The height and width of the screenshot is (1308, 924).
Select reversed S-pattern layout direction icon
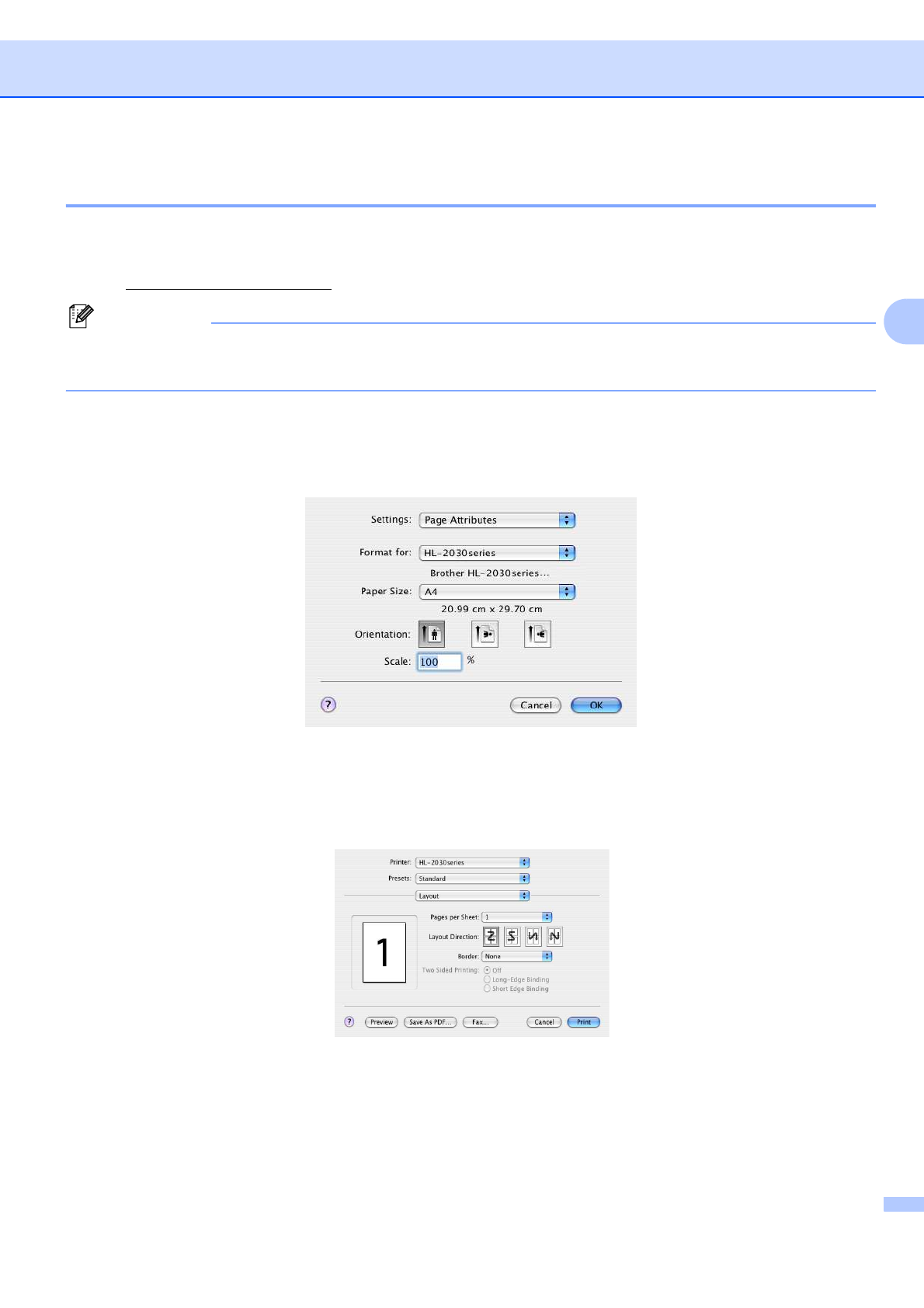coord(512,937)
